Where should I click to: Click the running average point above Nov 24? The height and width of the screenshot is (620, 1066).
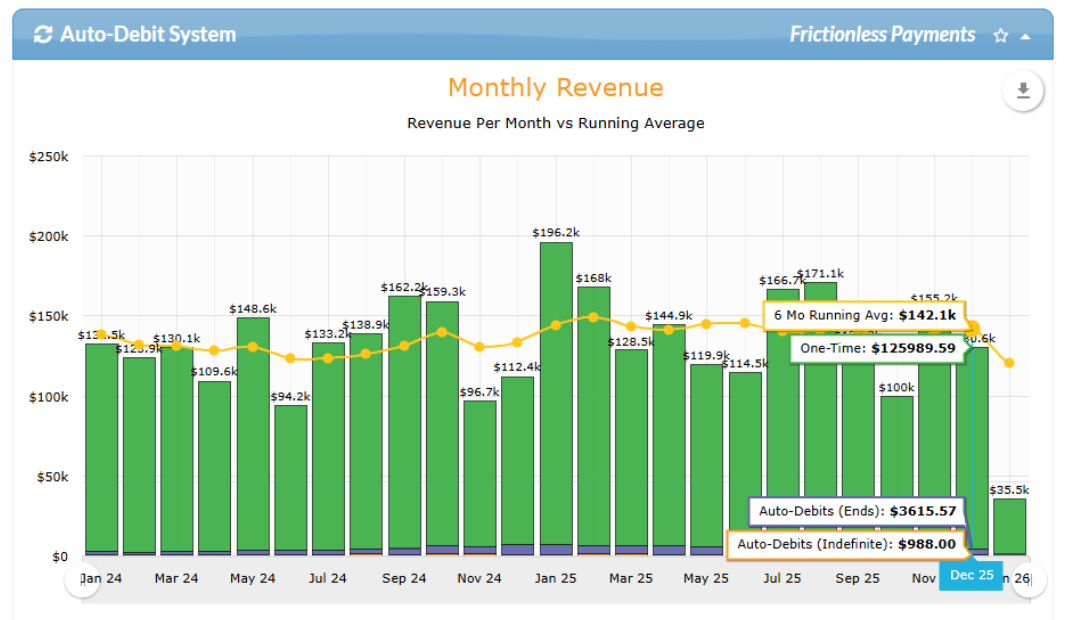pos(479,347)
